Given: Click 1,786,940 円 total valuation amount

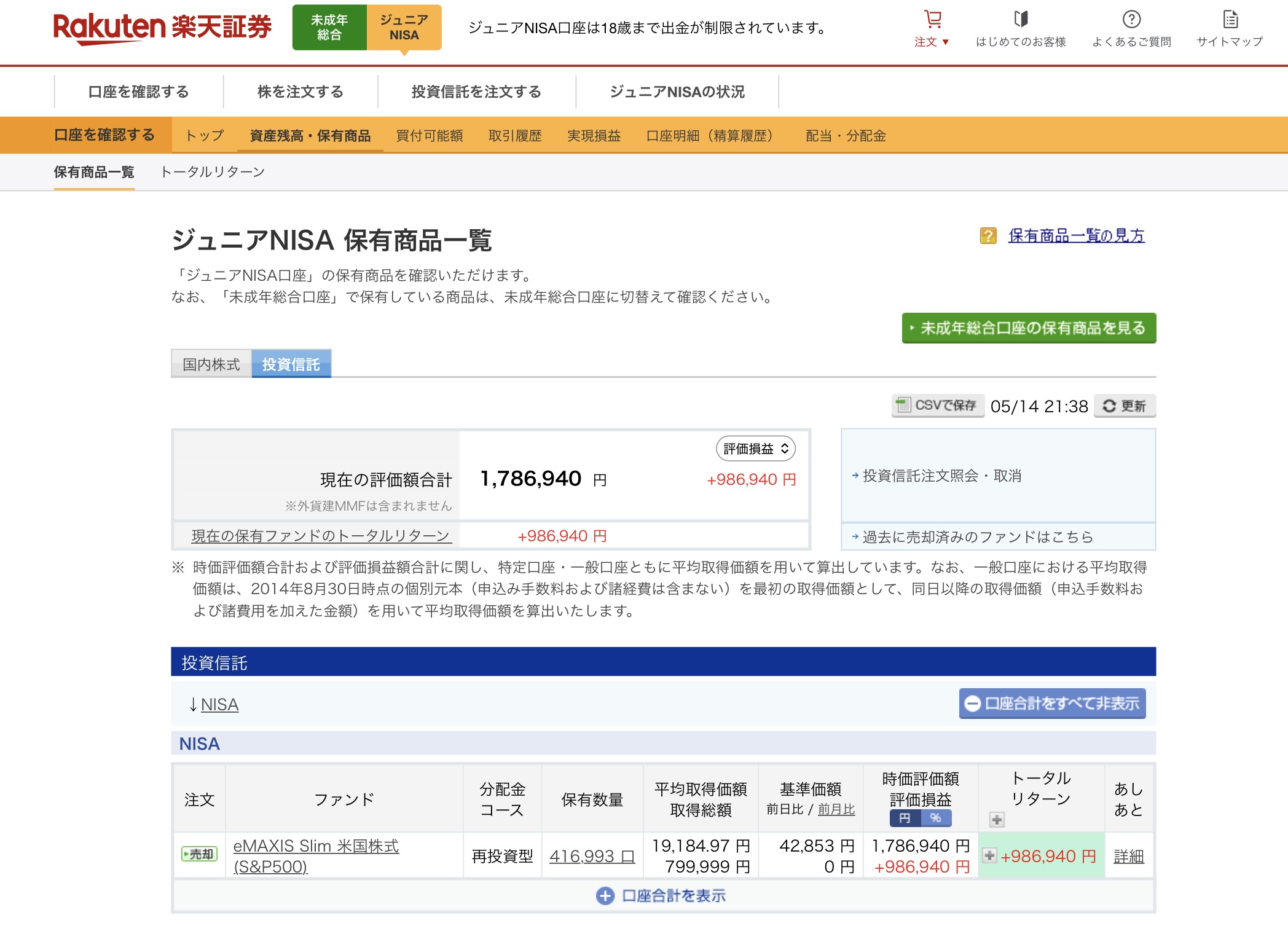Looking at the screenshot, I should tap(543, 478).
